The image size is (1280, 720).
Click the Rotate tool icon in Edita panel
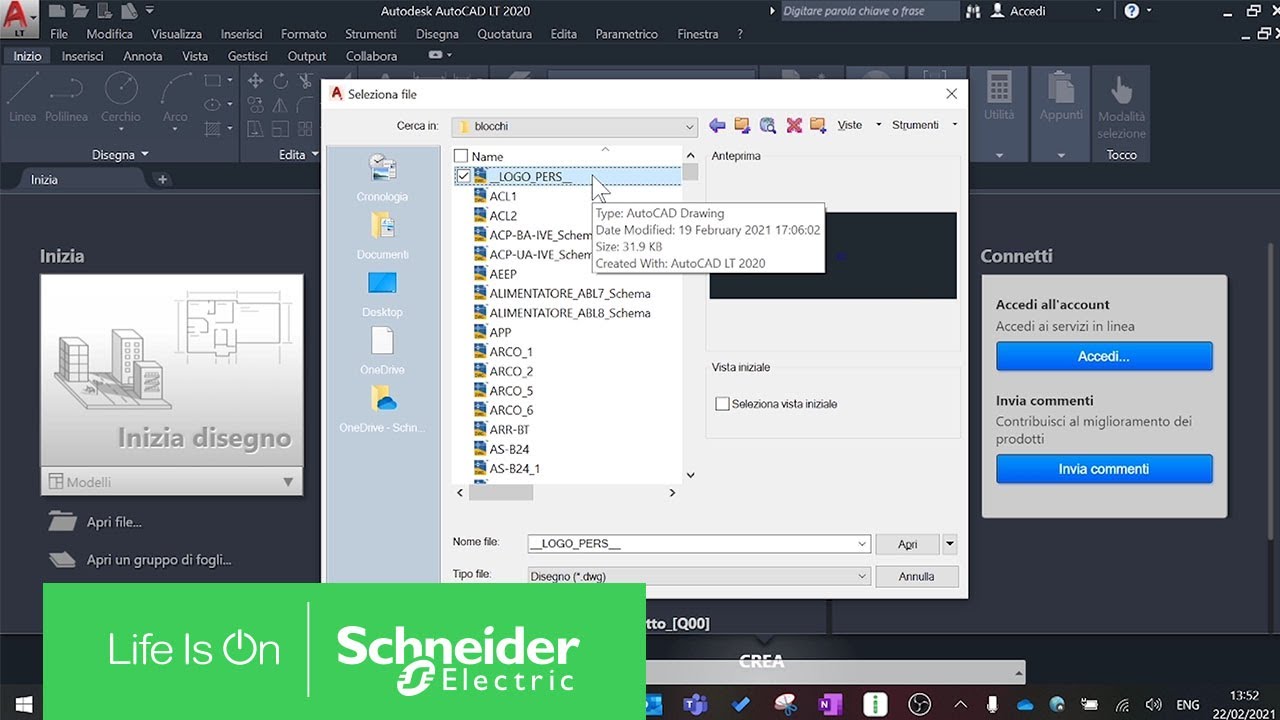point(280,81)
